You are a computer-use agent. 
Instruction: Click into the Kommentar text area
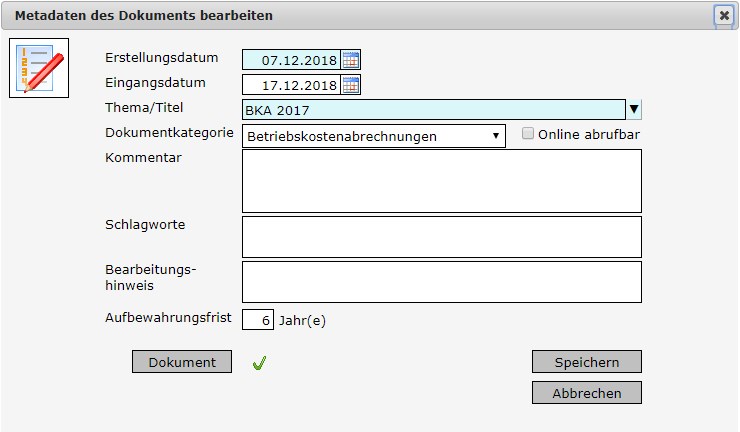pos(442,181)
